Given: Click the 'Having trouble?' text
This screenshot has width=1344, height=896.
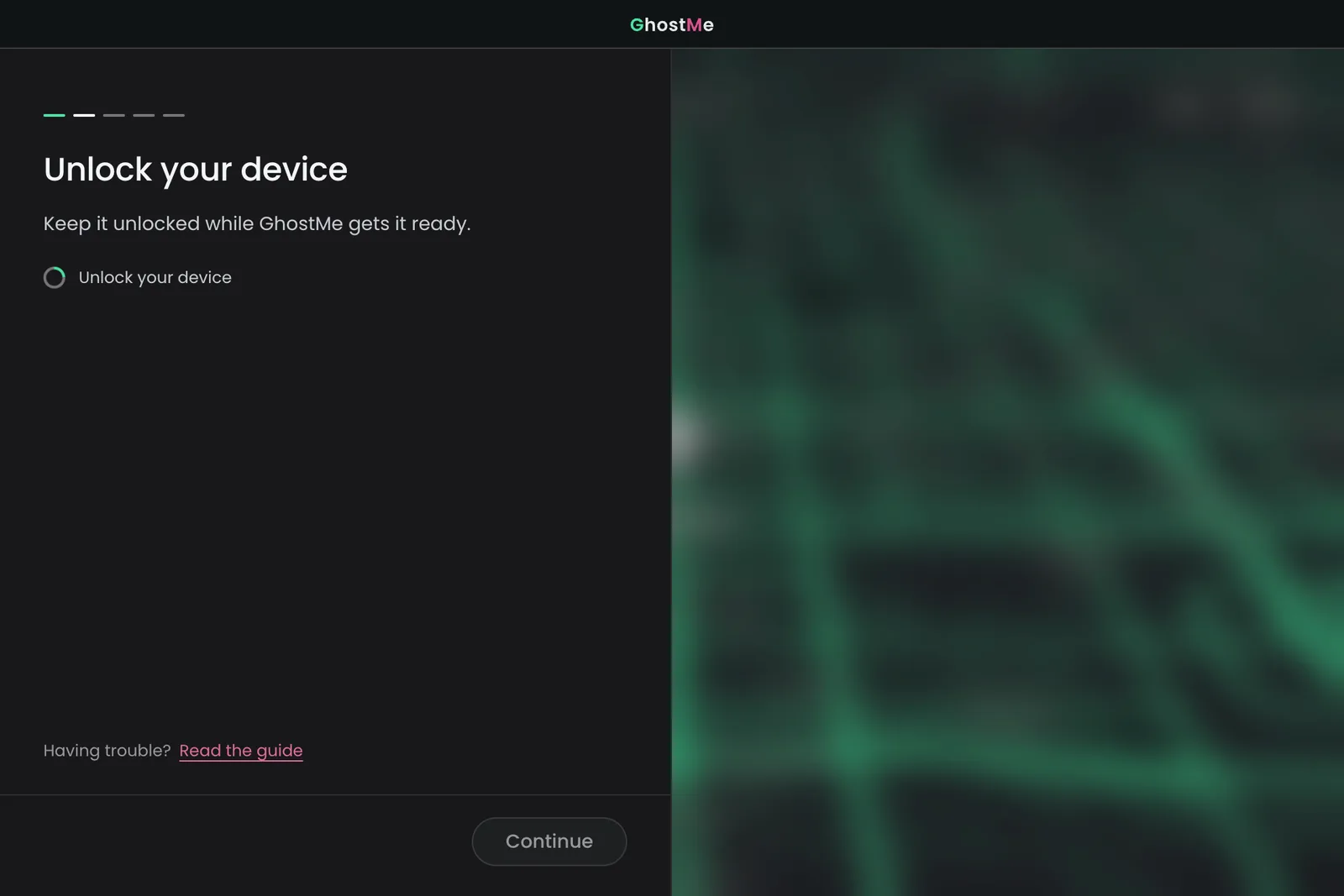Looking at the screenshot, I should pyautogui.click(x=108, y=751).
